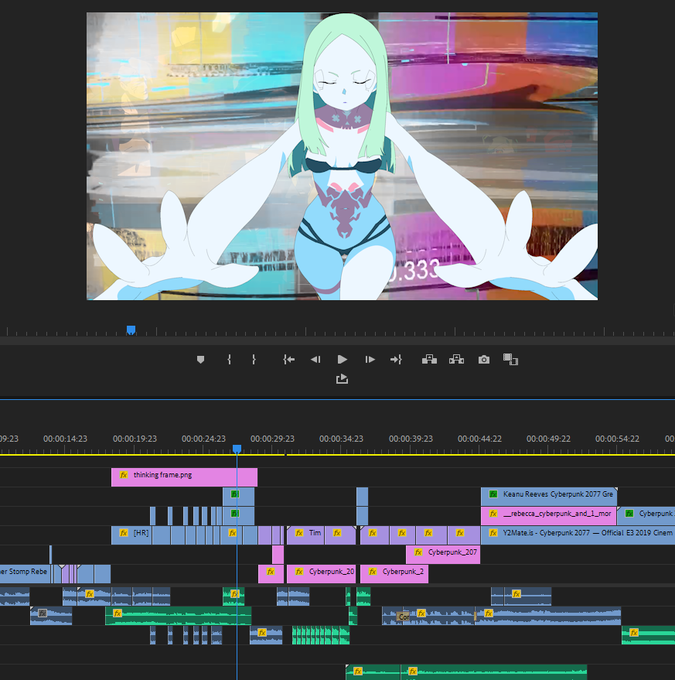The height and width of the screenshot is (680, 675).
Task: Select the [HR] clip
Action: tap(131, 535)
